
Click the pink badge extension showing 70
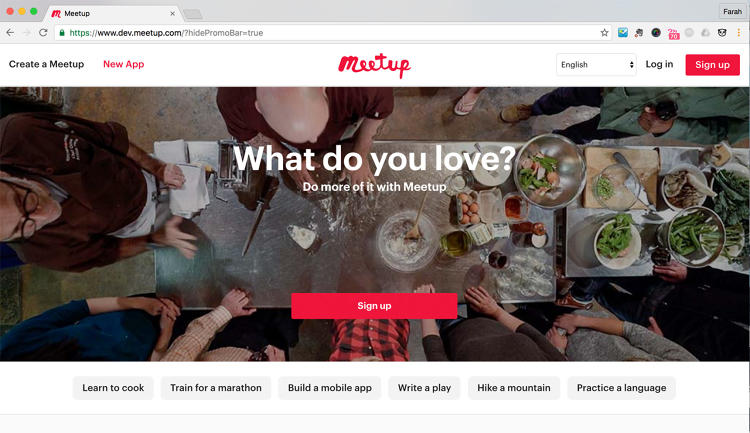673,33
